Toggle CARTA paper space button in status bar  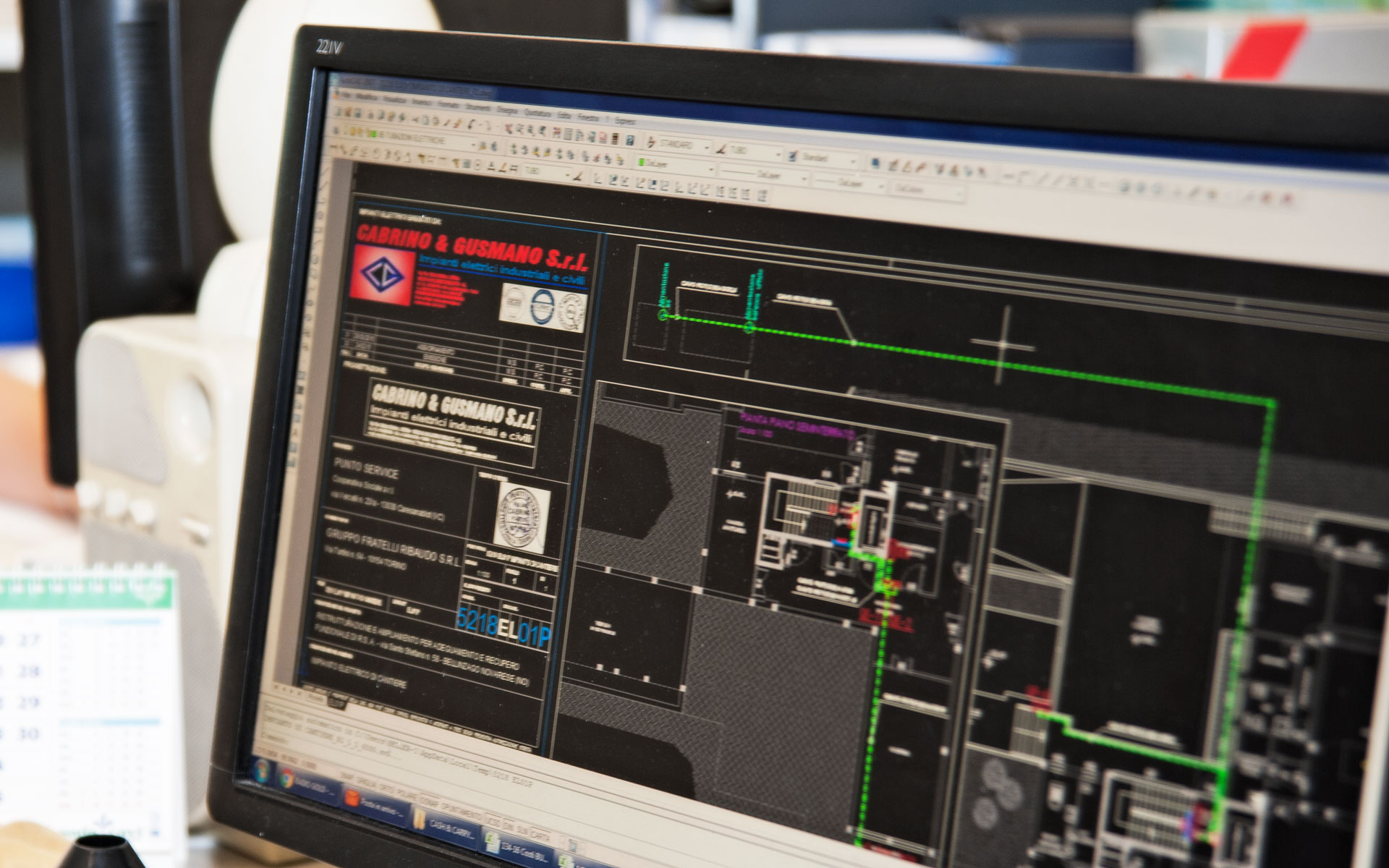click(540, 836)
